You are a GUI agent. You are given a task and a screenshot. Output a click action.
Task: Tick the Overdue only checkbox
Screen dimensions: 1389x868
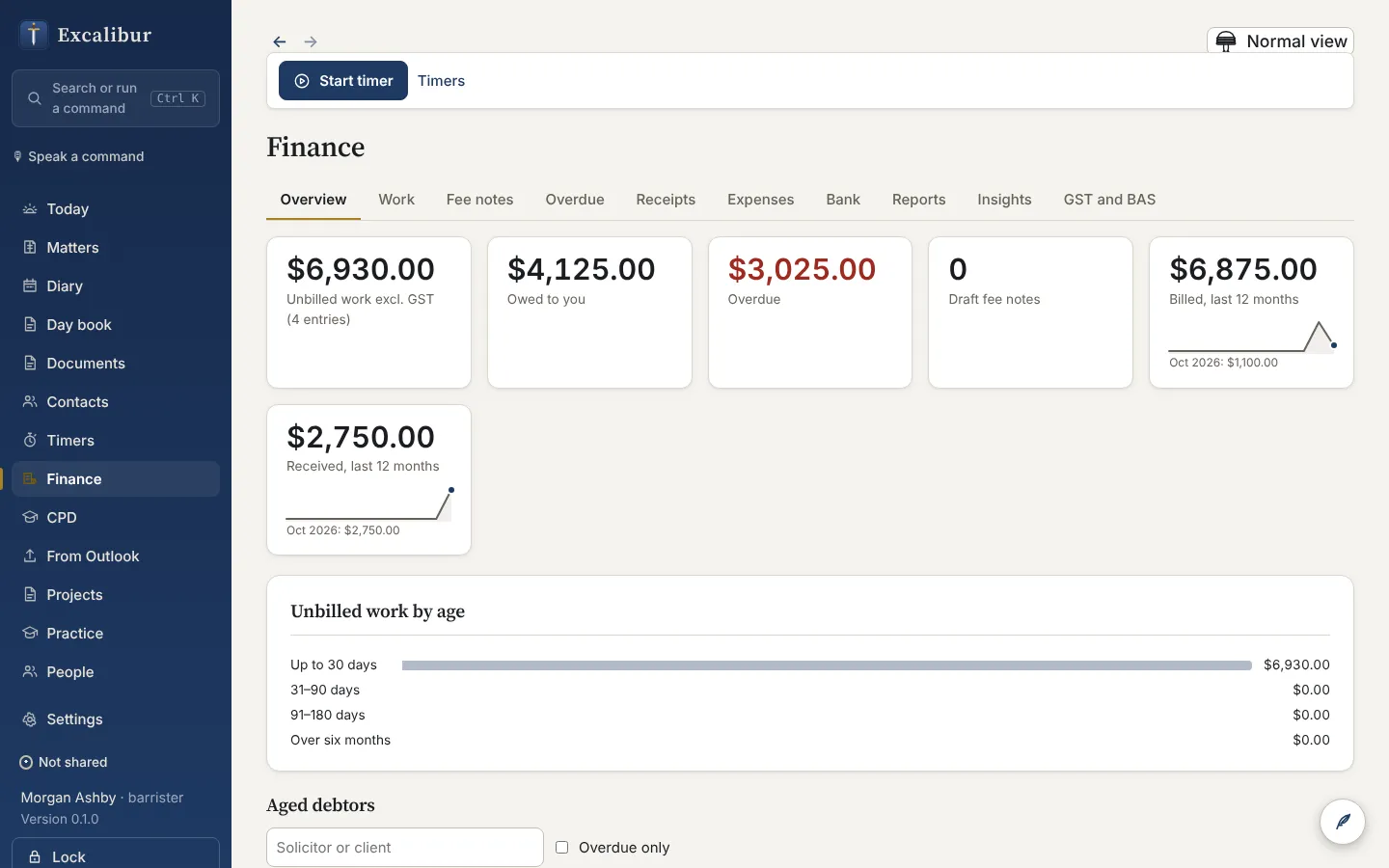coord(561,848)
